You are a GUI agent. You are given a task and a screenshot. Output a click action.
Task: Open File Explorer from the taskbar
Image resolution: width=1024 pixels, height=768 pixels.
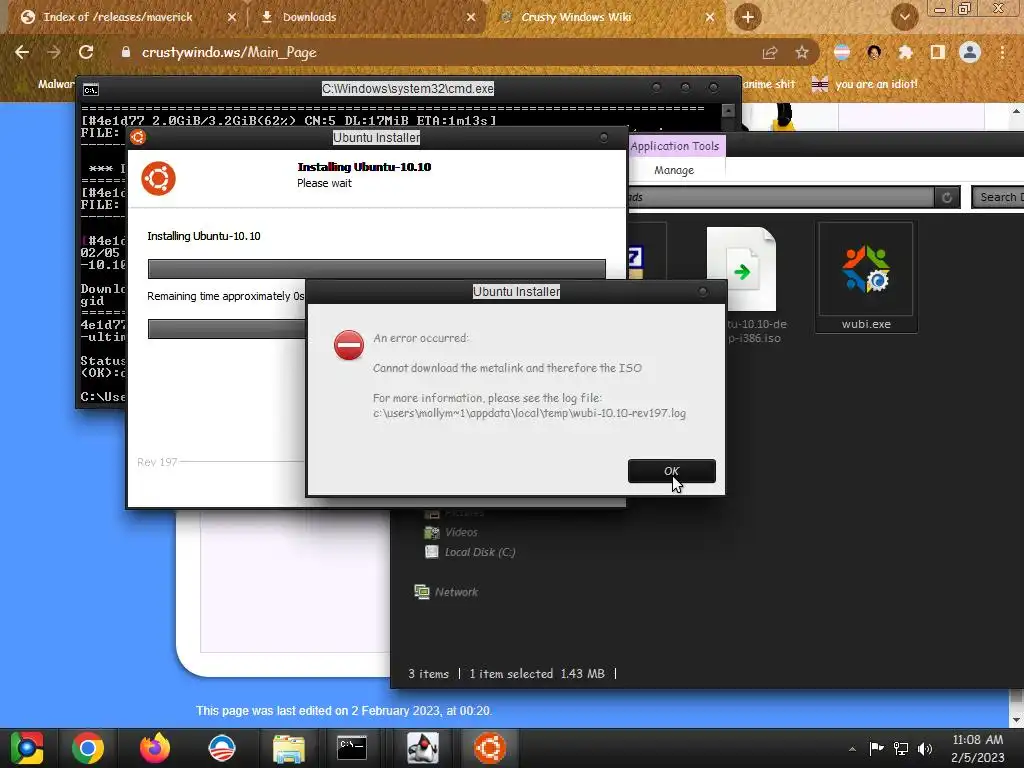pyautogui.click(x=289, y=748)
